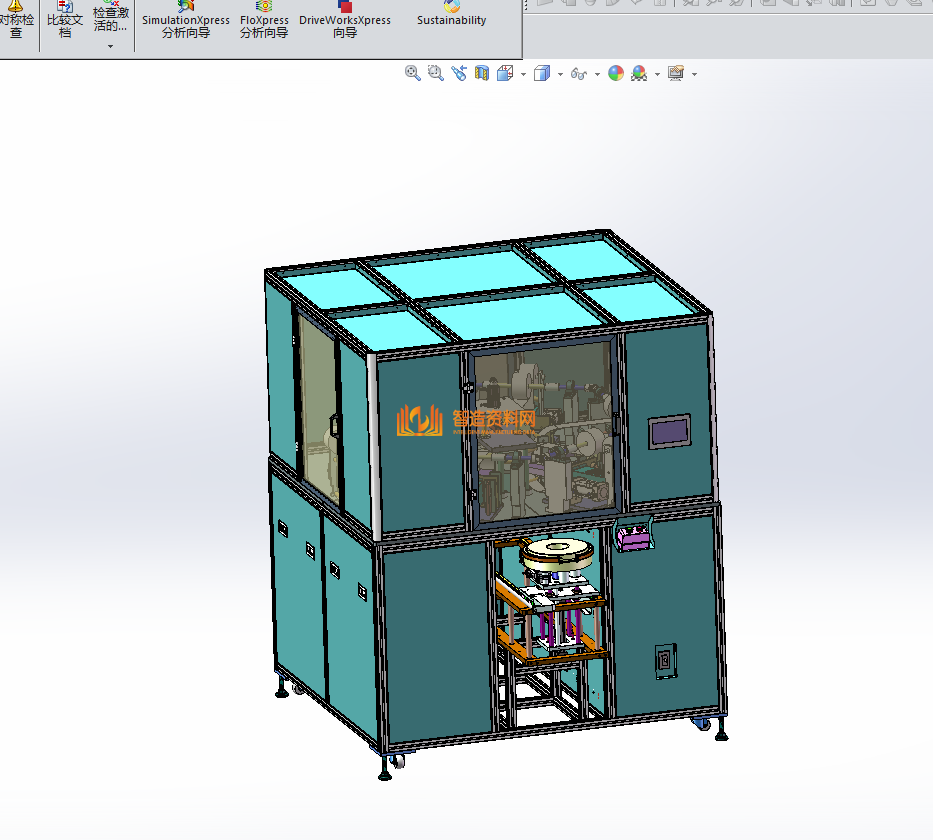The height and width of the screenshot is (840, 933).
Task: Open the Edit Appearance color ball
Action: (x=616, y=73)
